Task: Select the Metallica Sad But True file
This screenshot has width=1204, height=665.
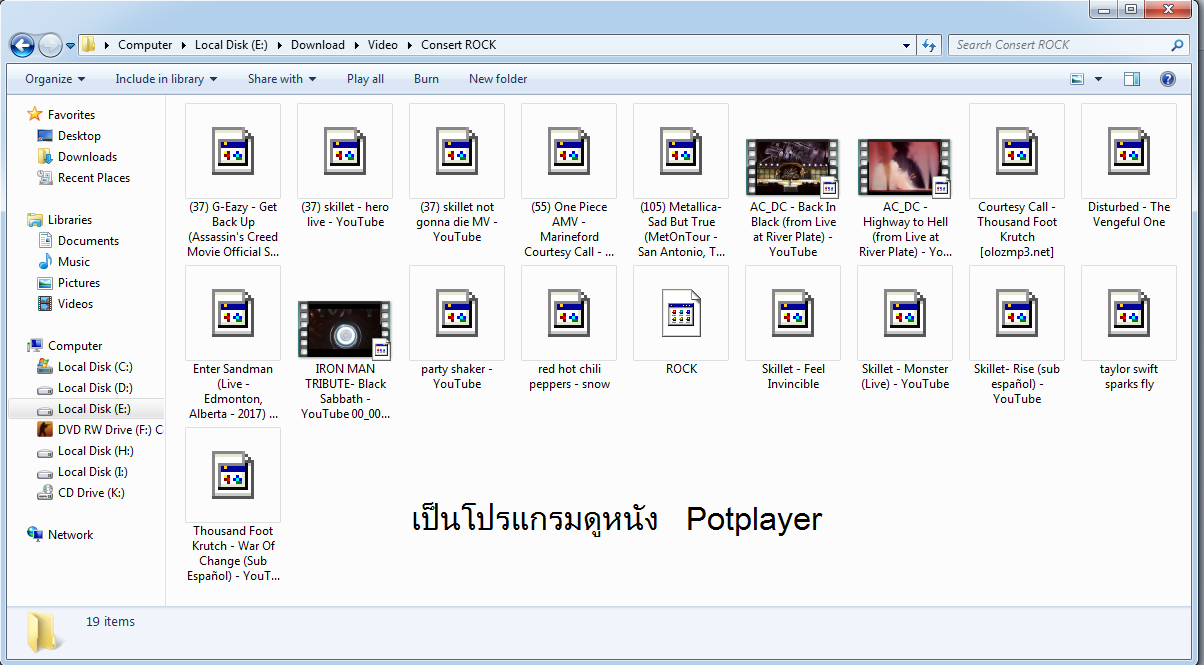Action: (681, 180)
